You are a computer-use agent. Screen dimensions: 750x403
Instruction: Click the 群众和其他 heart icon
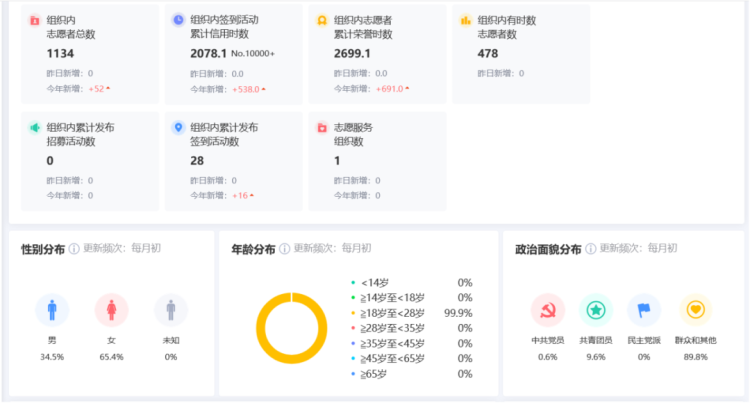coord(696,311)
